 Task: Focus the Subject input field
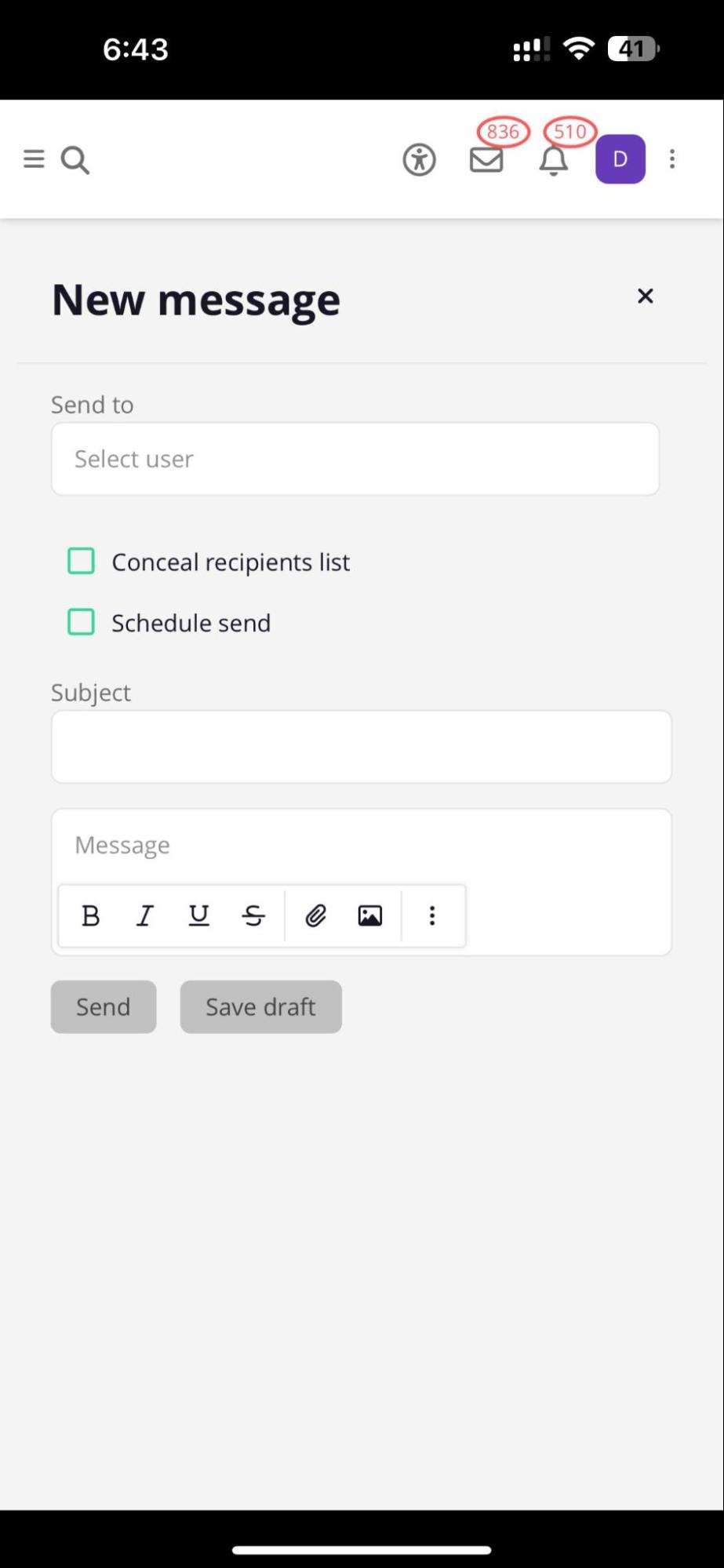tap(362, 747)
